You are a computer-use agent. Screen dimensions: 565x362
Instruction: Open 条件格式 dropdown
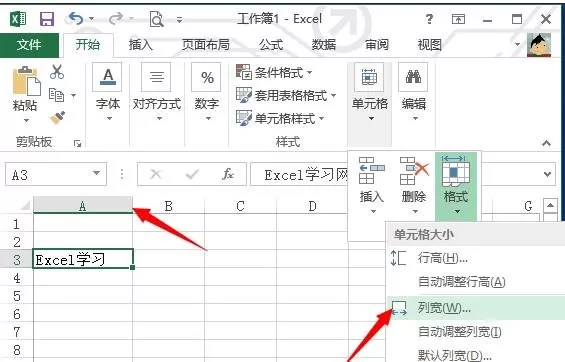point(274,72)
